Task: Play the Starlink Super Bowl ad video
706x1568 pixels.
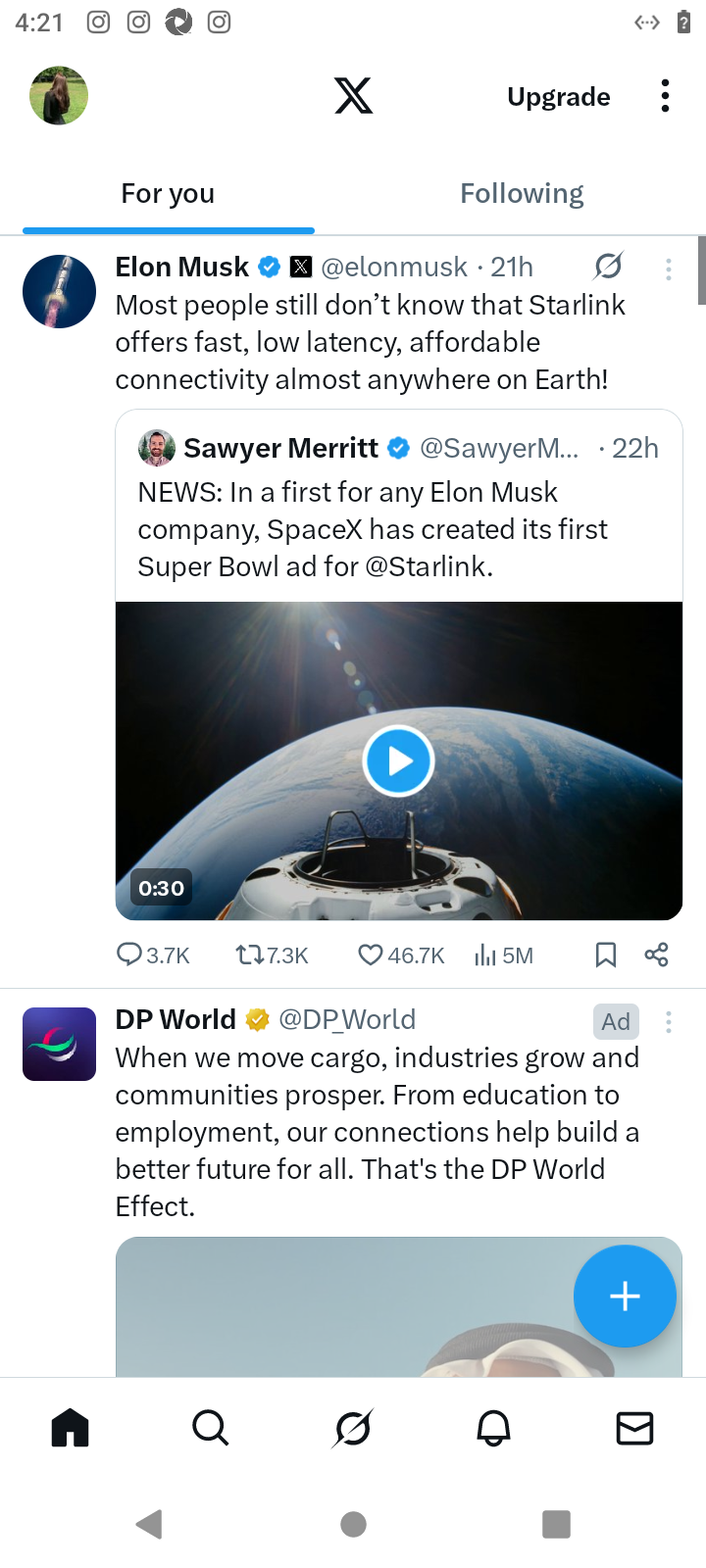Action: point(399,761)
